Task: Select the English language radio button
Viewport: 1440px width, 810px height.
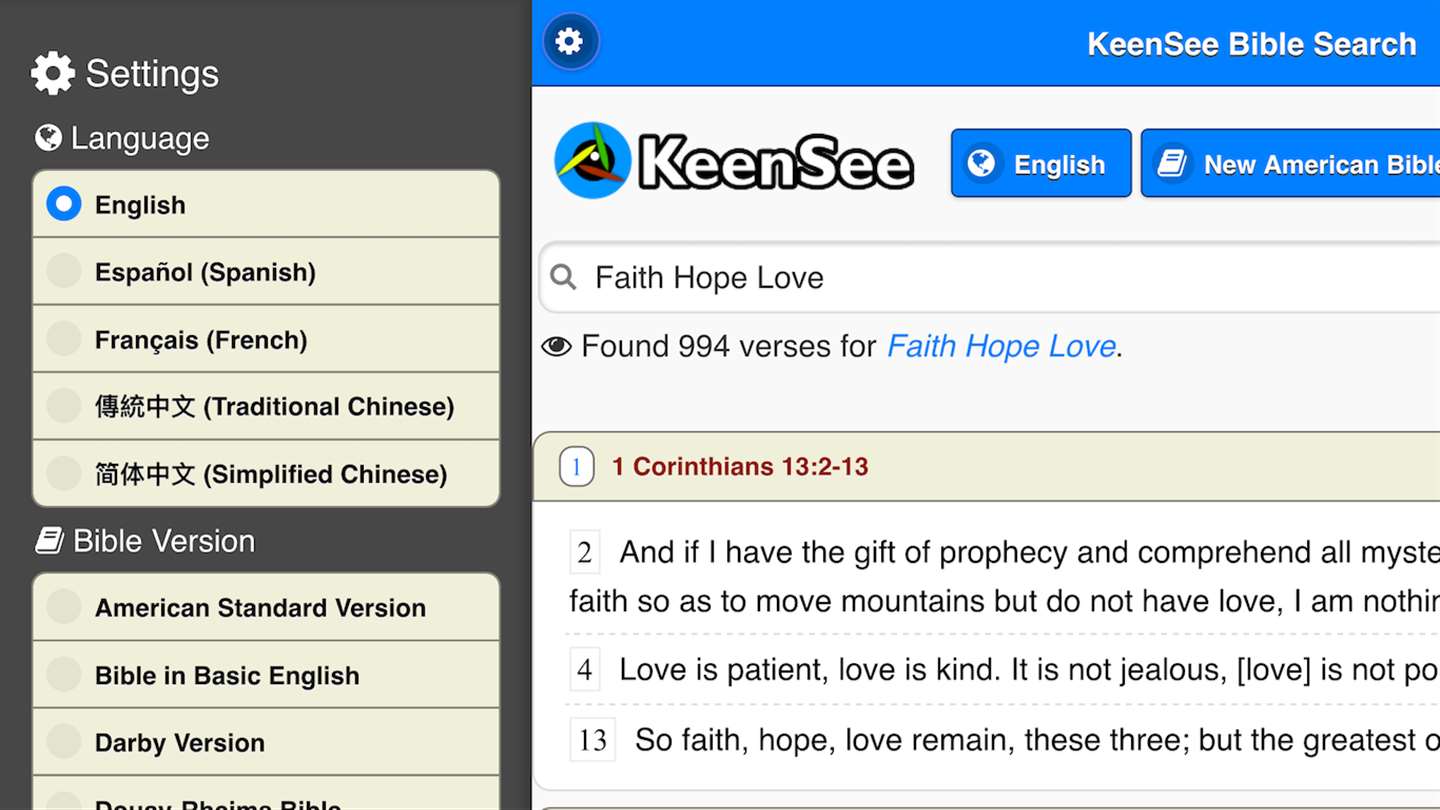Action: tap(64, 204)
